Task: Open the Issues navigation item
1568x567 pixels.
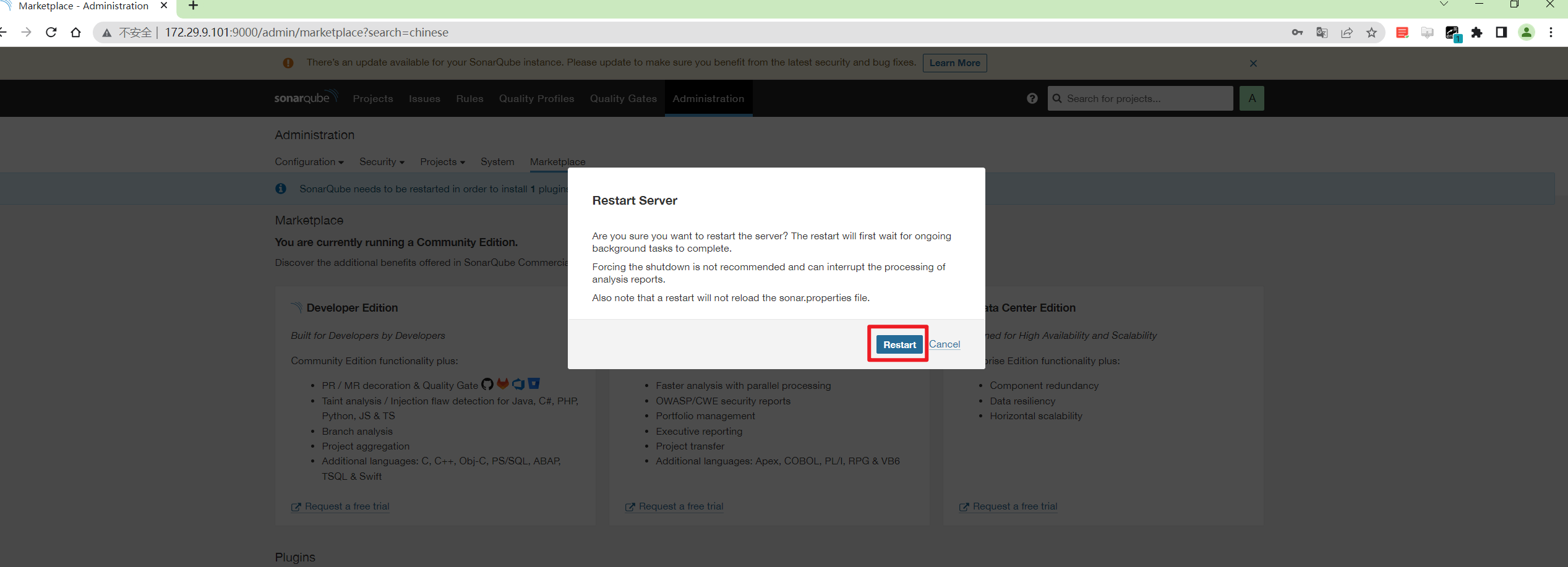Action: (x=424, y=98)
